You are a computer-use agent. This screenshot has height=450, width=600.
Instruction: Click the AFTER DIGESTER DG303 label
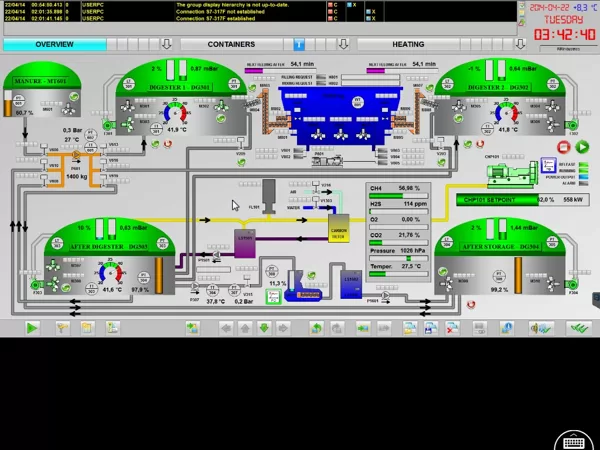pos(109,247)
